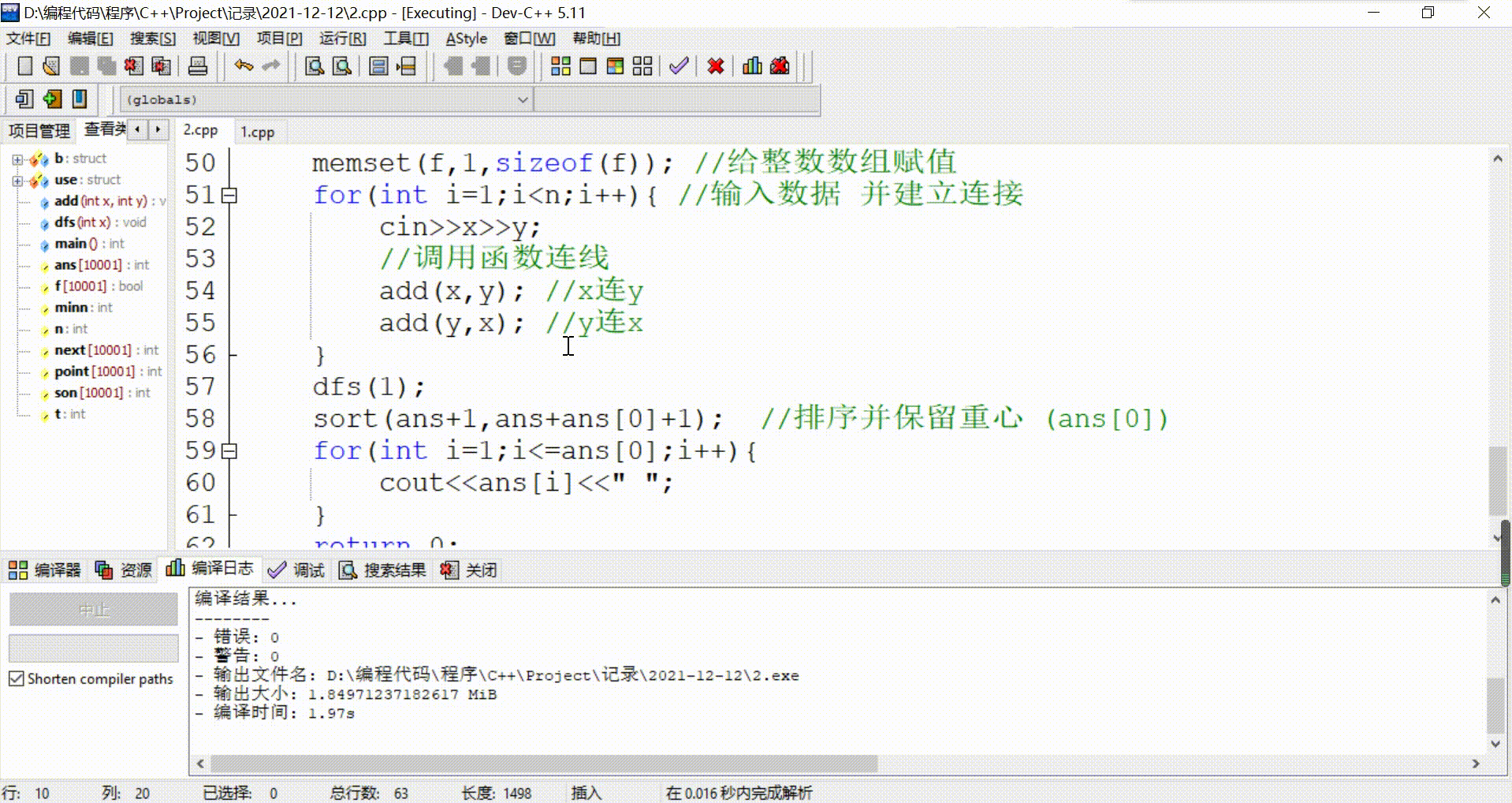1512x803 pixels.
Task: Click the Close file toolbar icon
Action: coord(133,66)
